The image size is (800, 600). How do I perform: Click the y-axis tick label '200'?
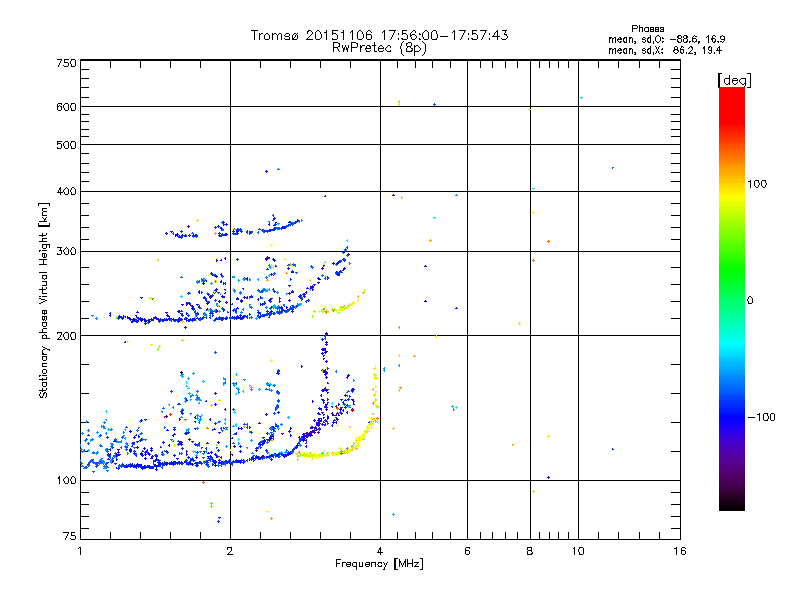66,336
